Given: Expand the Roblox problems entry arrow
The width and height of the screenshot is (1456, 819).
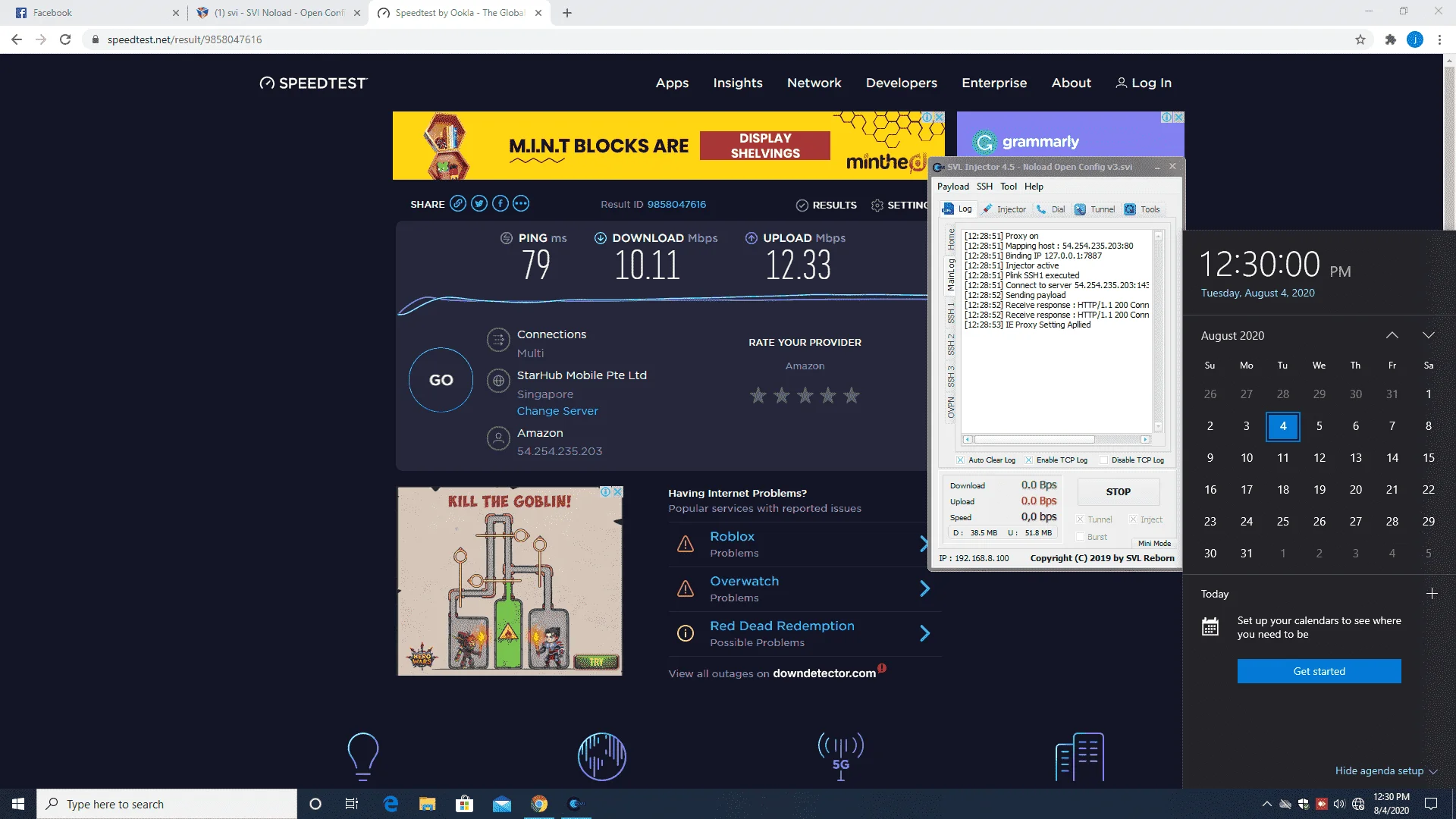Looking at the screenshot, I should point(924,544).
